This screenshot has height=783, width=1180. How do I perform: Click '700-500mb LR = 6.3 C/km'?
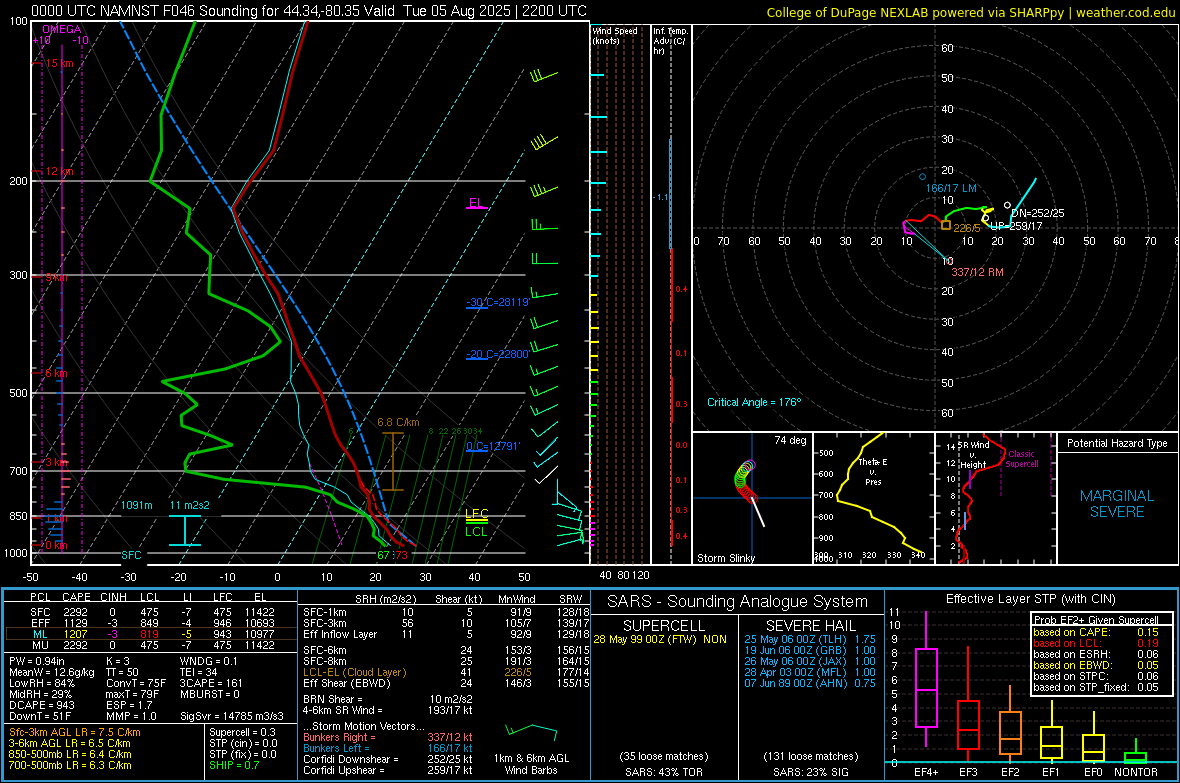(x=70, y=765)
